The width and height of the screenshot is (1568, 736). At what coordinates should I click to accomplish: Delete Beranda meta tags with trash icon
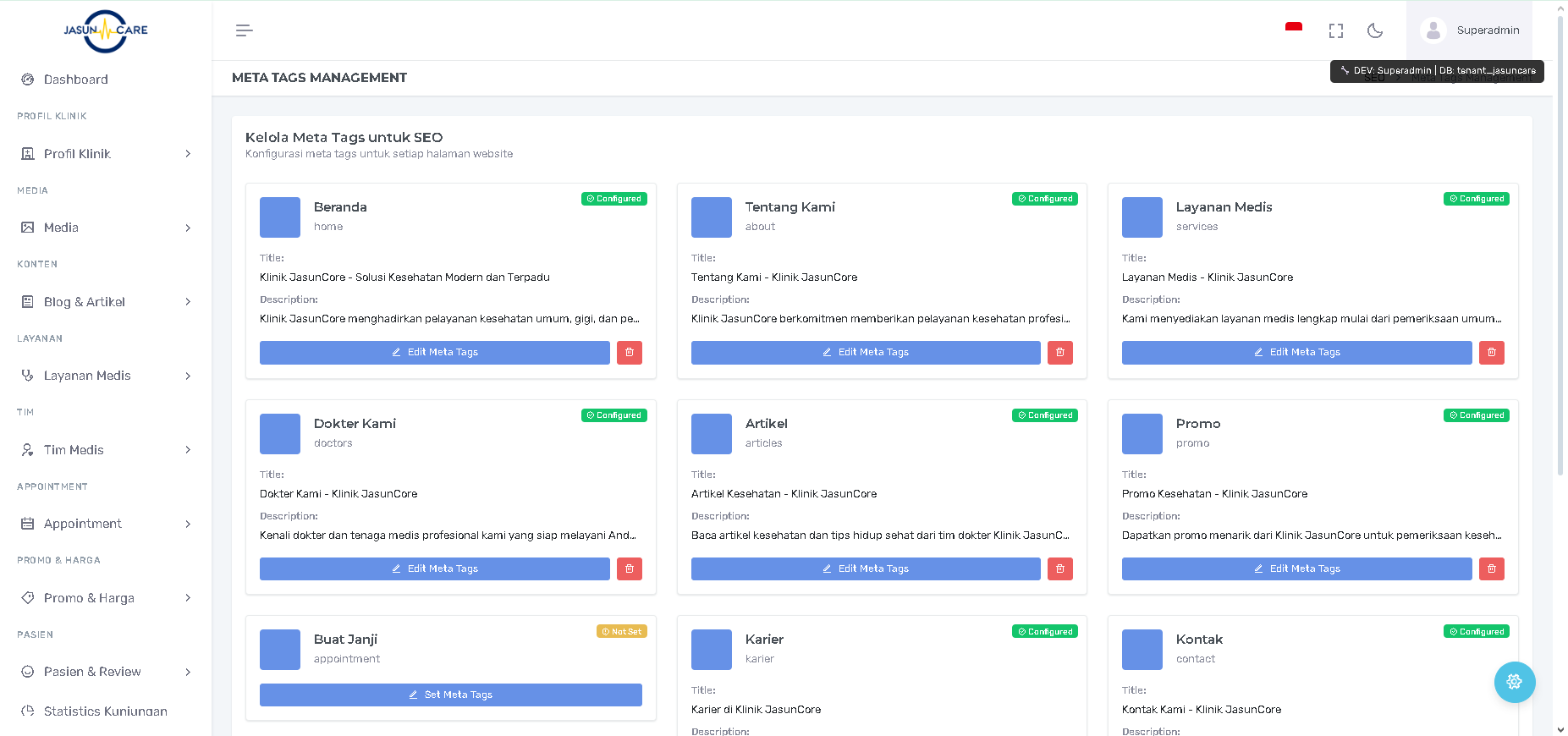coord(629,353)
